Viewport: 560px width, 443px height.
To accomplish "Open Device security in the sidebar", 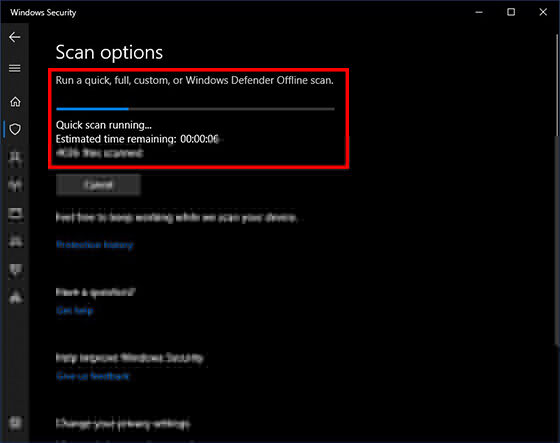I will click(x=16, y=241).
